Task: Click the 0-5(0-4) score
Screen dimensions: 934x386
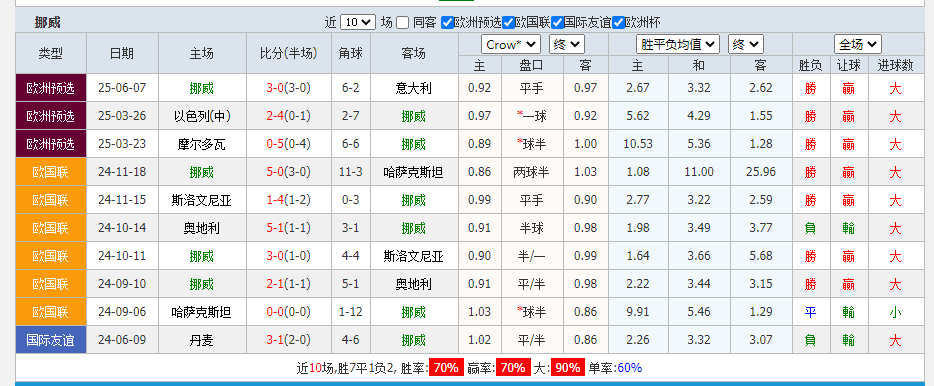Action: (x=289, y=145)
